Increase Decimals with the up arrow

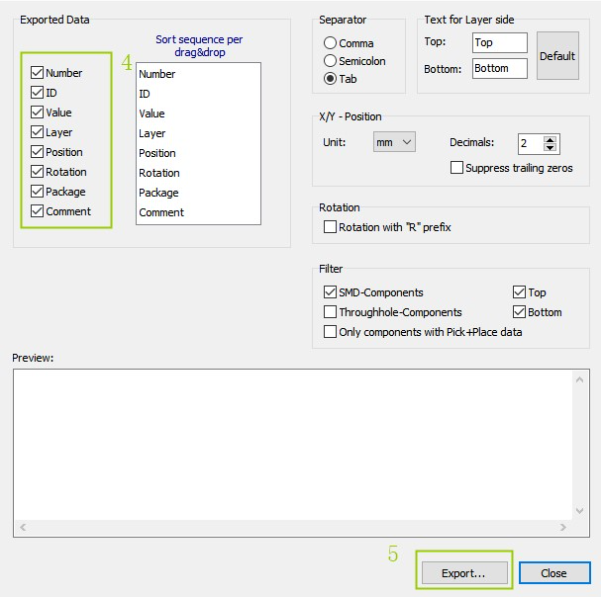tap(551, 139)
